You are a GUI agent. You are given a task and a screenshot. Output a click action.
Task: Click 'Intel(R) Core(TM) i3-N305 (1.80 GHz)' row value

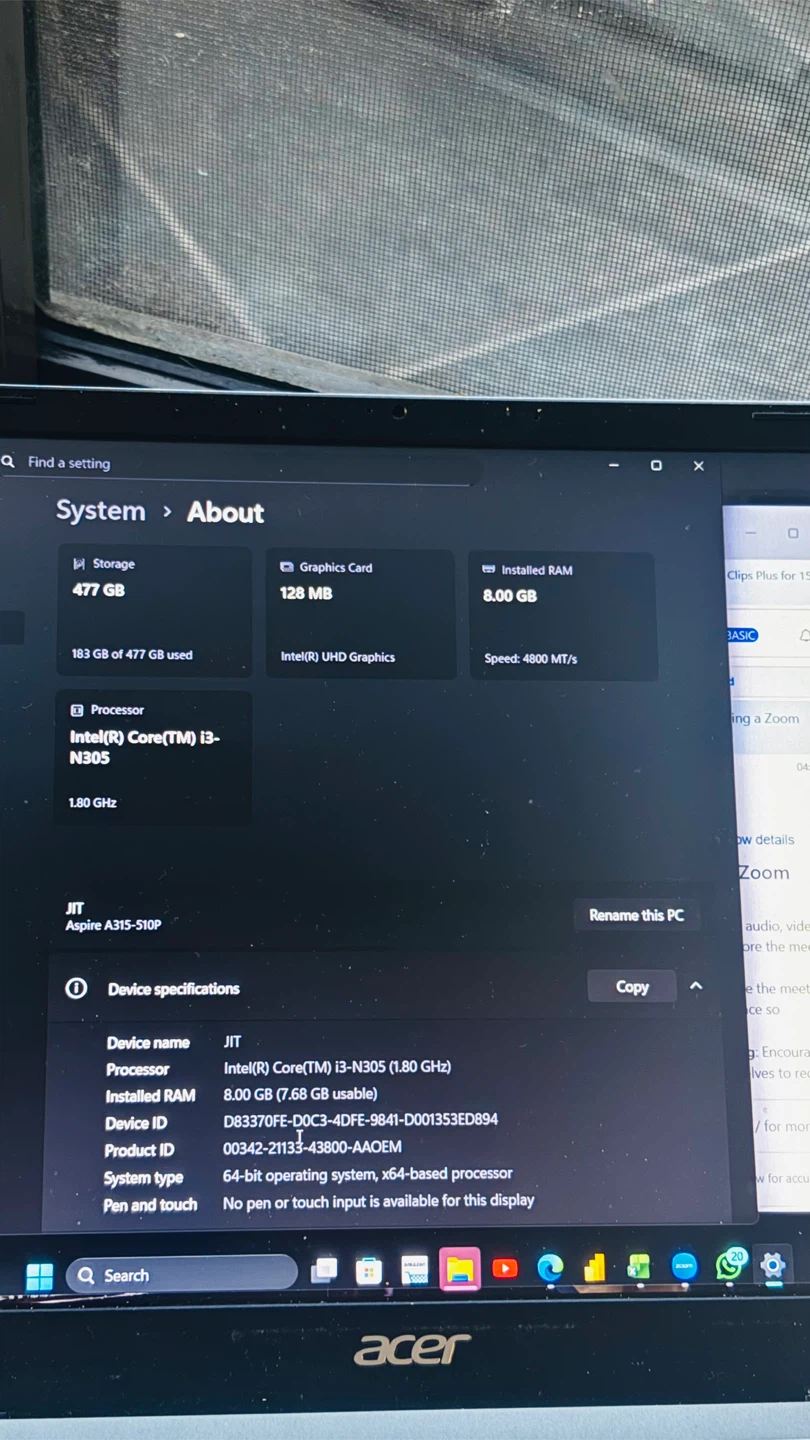(337, 1067)
